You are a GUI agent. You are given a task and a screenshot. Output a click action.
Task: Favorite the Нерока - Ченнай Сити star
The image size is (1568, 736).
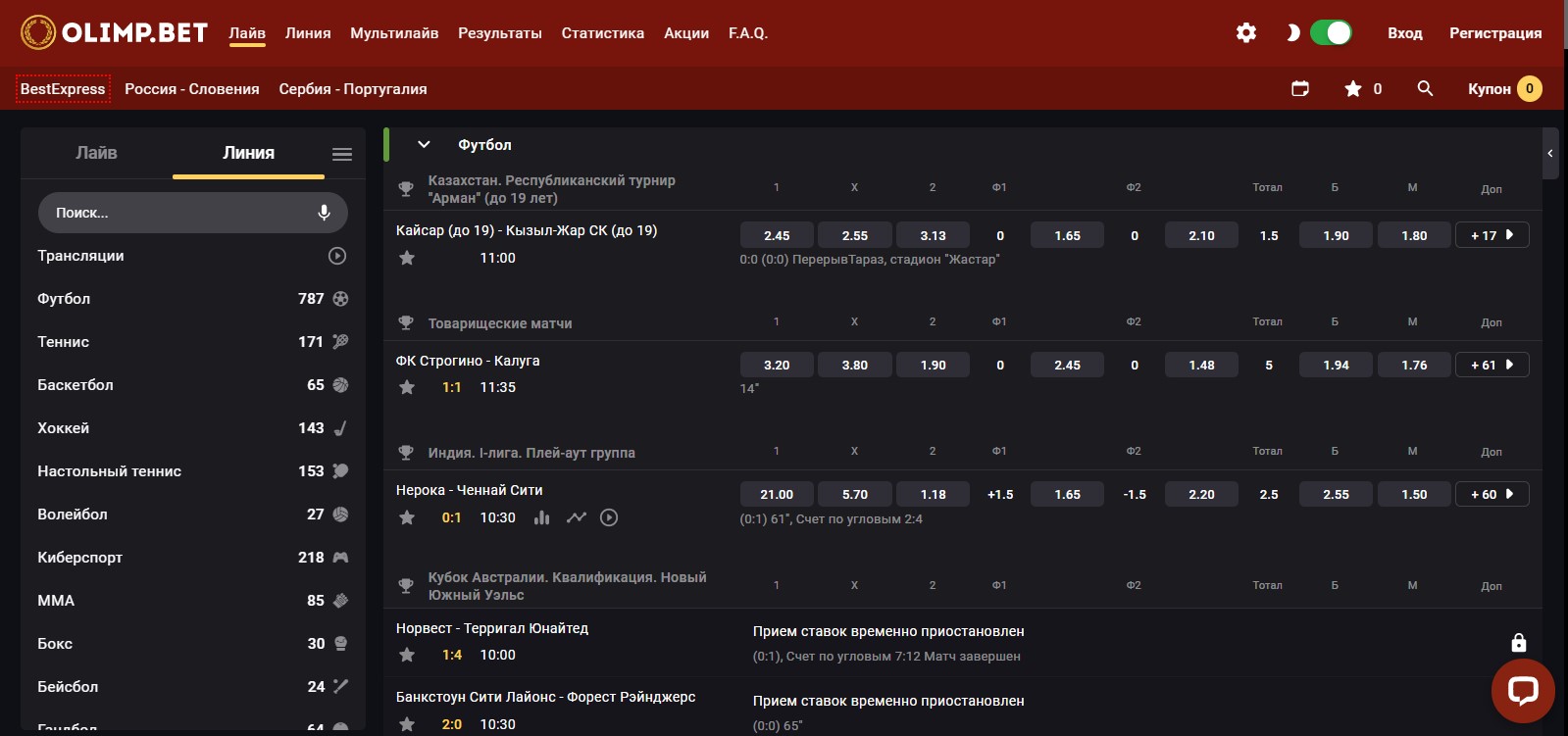point(407,517)
